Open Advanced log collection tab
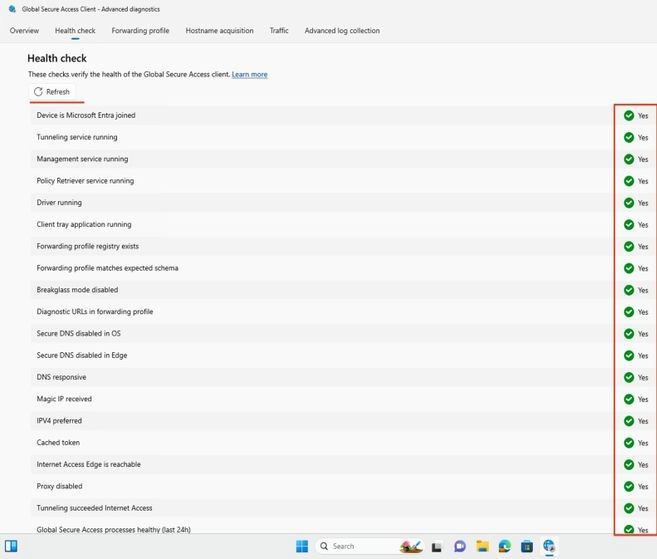The height and width of the screenshot is (559, 657). click(x=342, y=31)
